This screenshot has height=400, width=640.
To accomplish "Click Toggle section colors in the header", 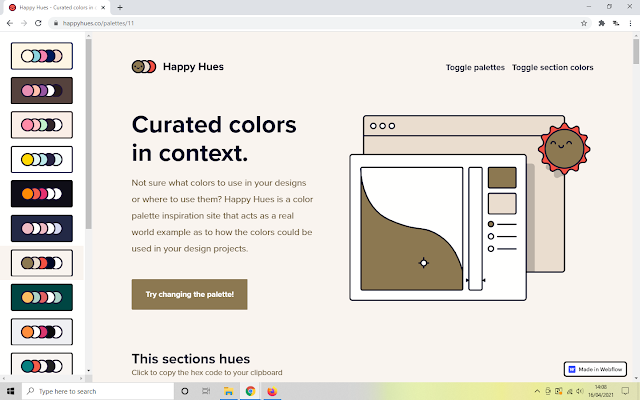I will [553, 67].
